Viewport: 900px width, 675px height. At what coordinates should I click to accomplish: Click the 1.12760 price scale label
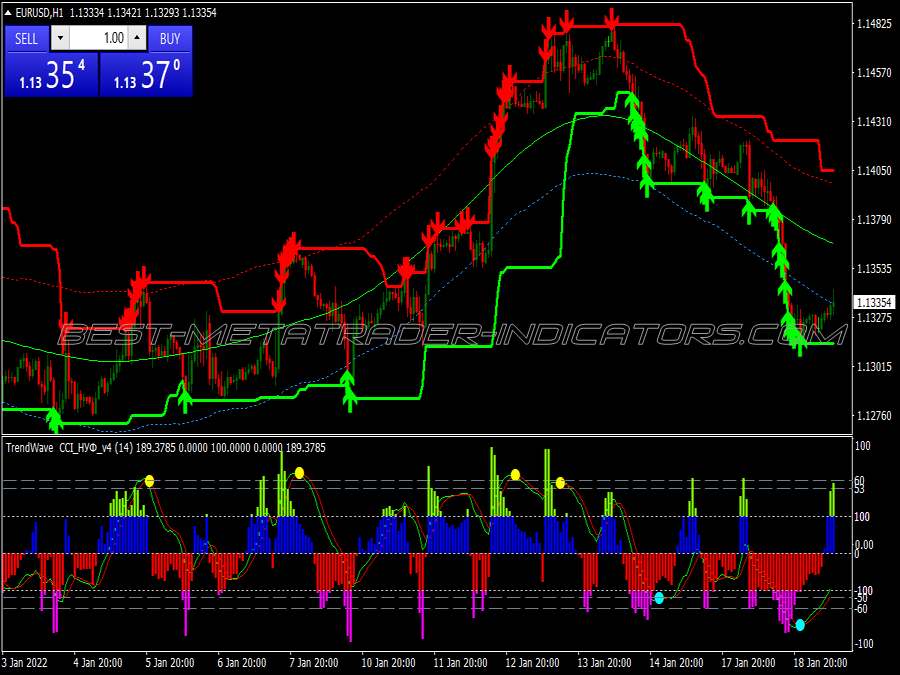(874, 416)
